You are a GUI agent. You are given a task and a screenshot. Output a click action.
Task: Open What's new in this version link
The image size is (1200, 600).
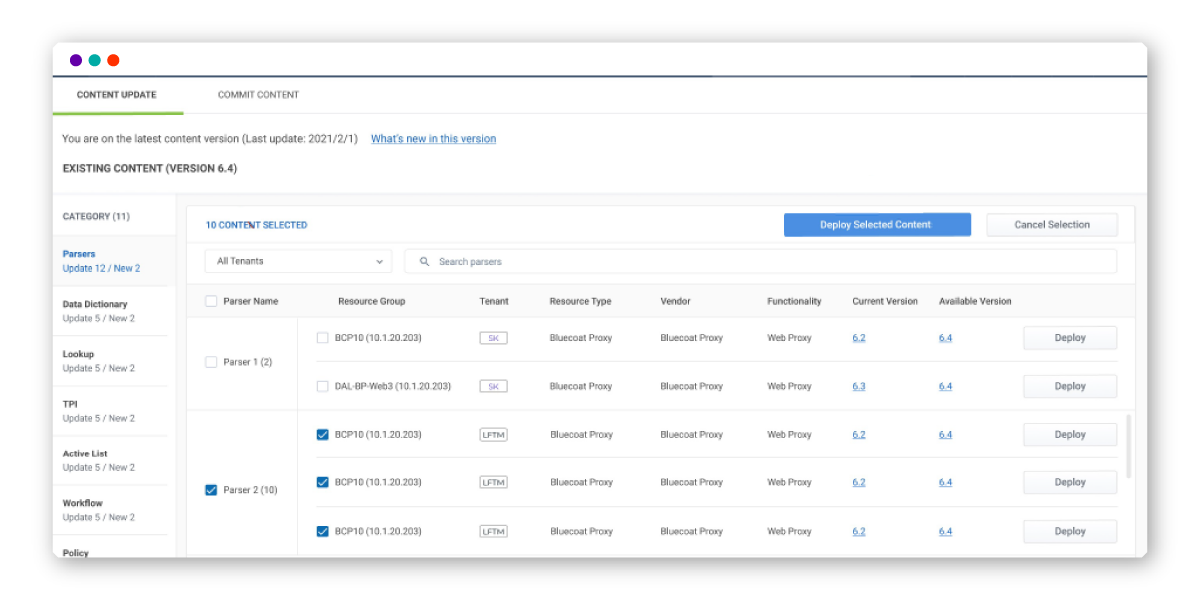[433, 139]
